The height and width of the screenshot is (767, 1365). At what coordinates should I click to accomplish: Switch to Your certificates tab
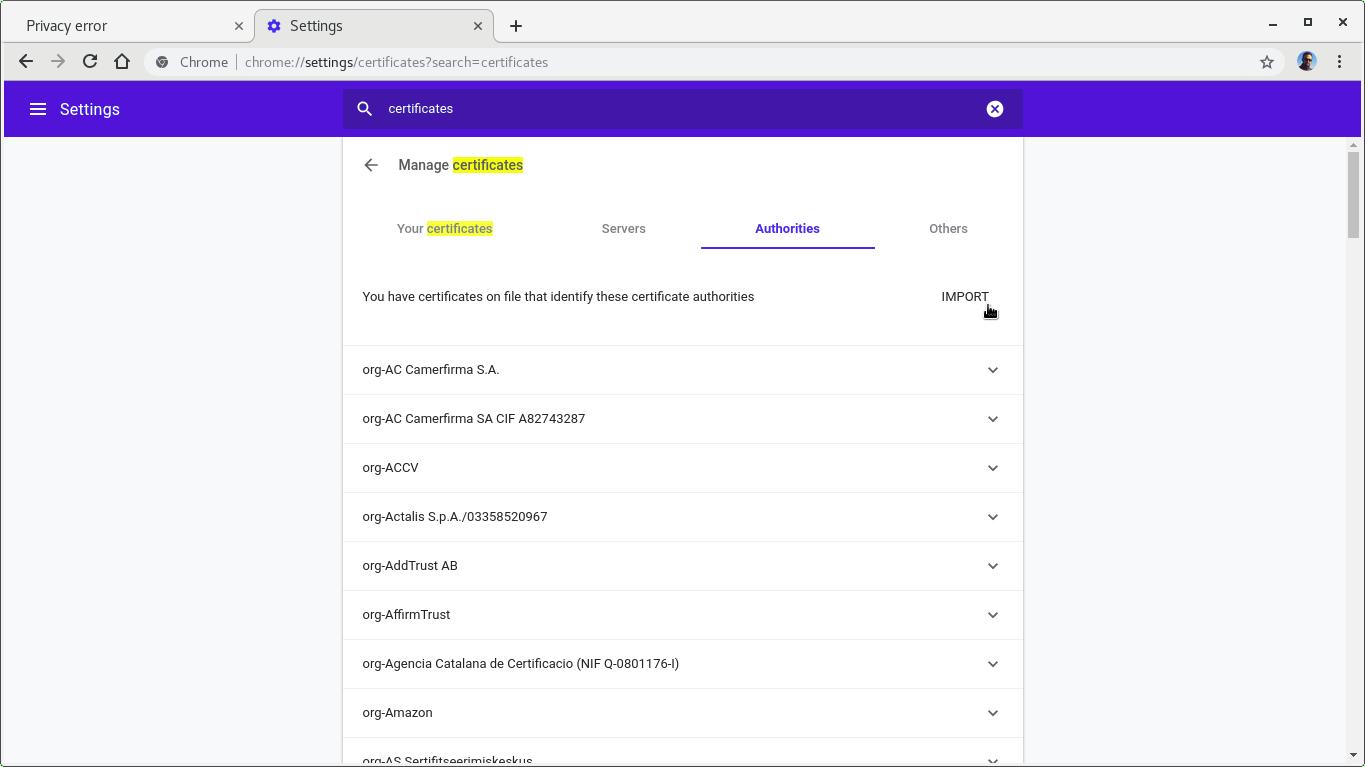coord(444,229)
